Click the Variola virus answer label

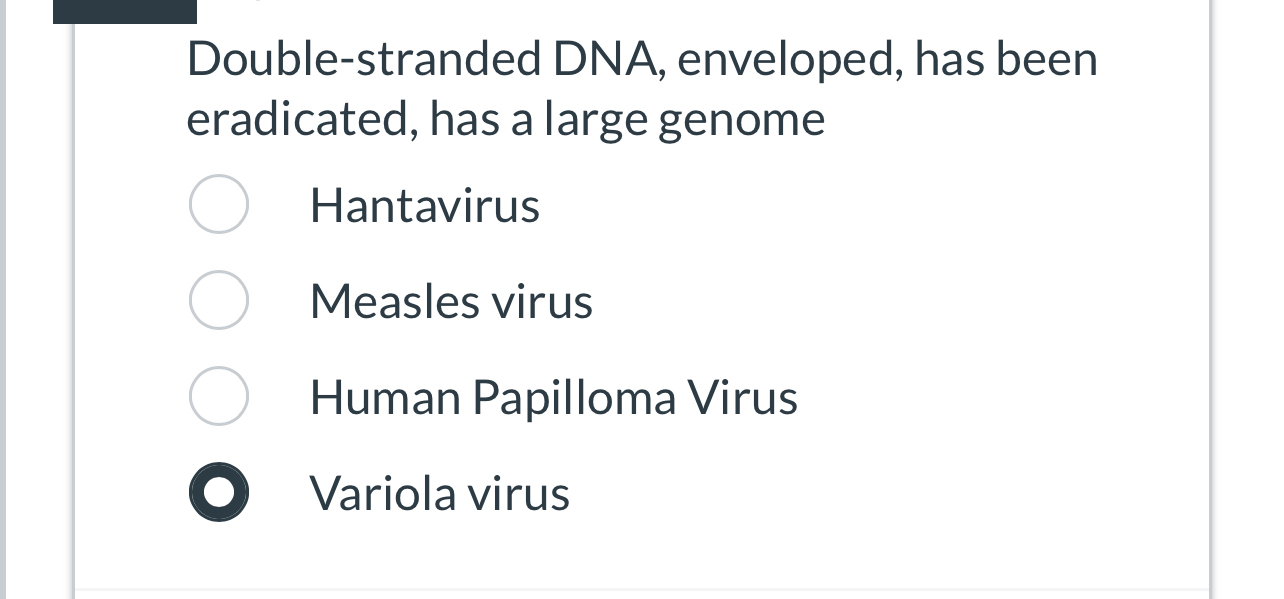point(439,492)
